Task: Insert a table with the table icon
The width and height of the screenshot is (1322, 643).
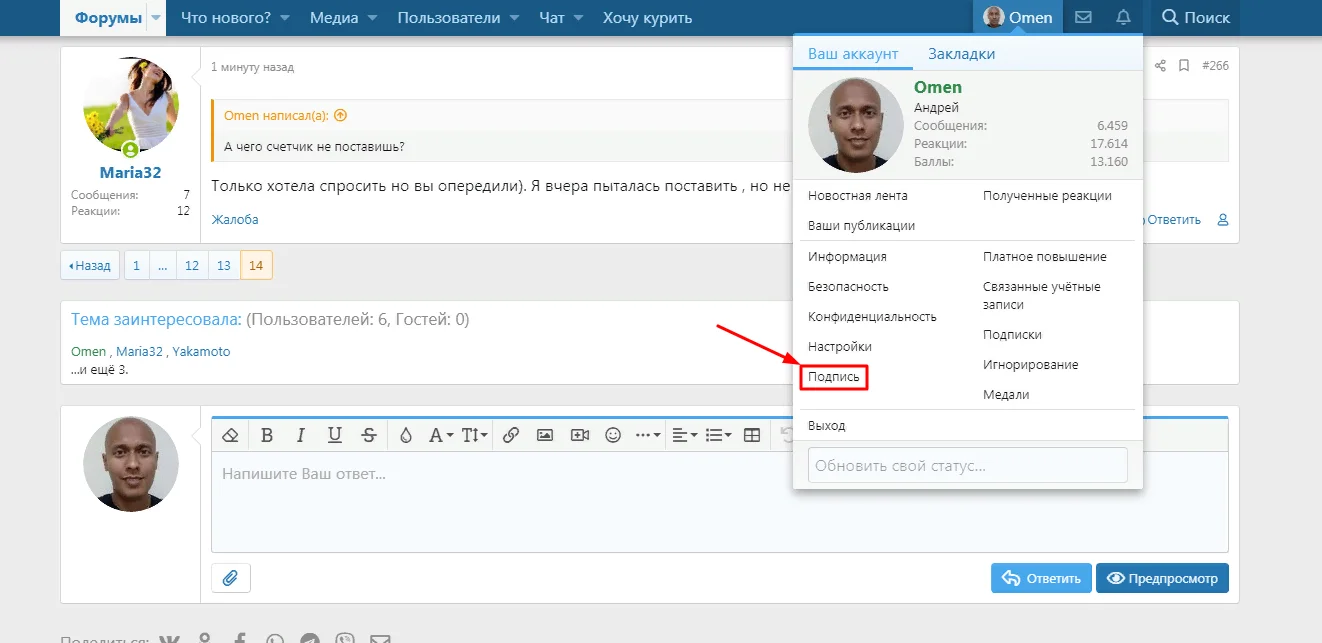Action: 752,435
